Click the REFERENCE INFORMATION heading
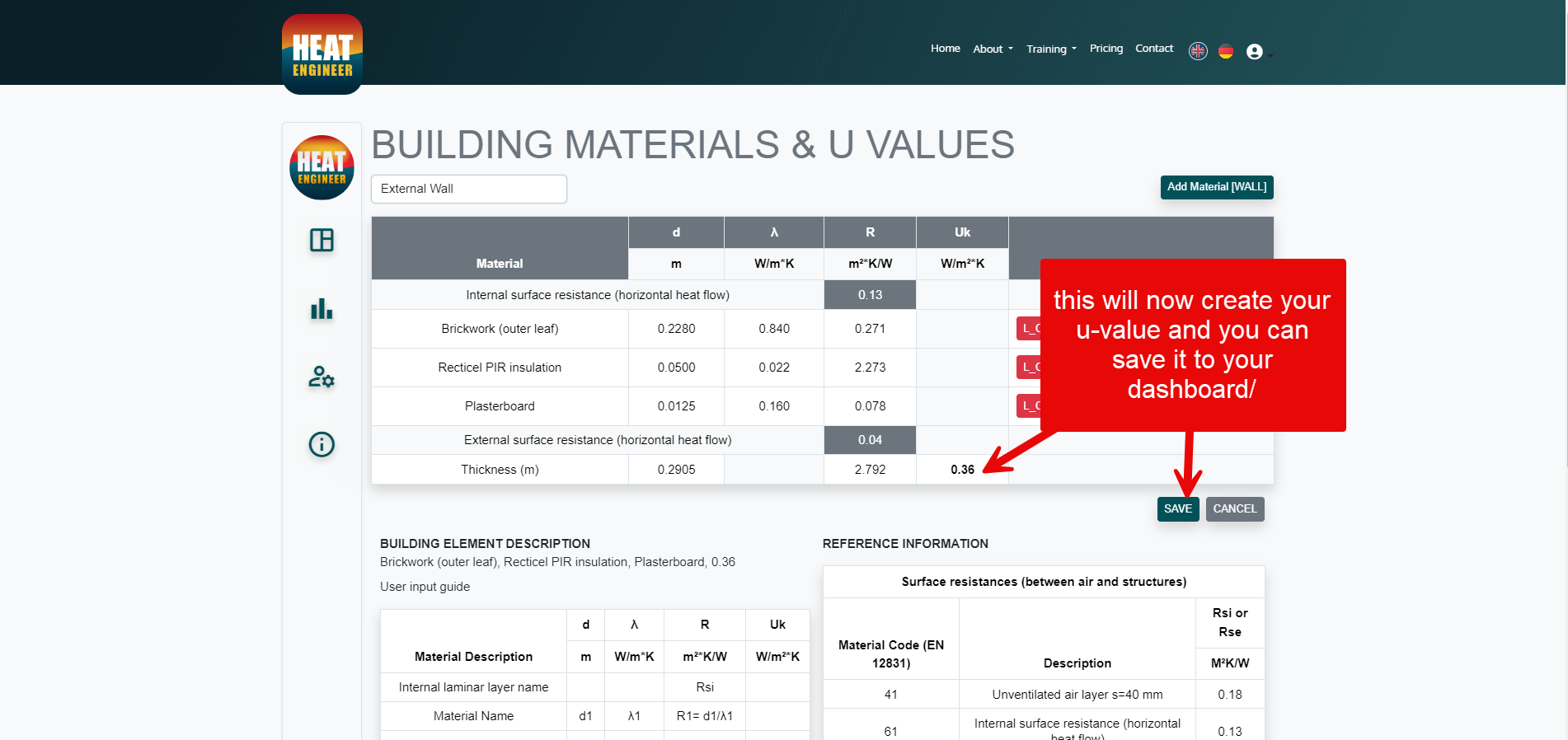The width and height of the screenshot is (1568, 740). tap(905, 544)
